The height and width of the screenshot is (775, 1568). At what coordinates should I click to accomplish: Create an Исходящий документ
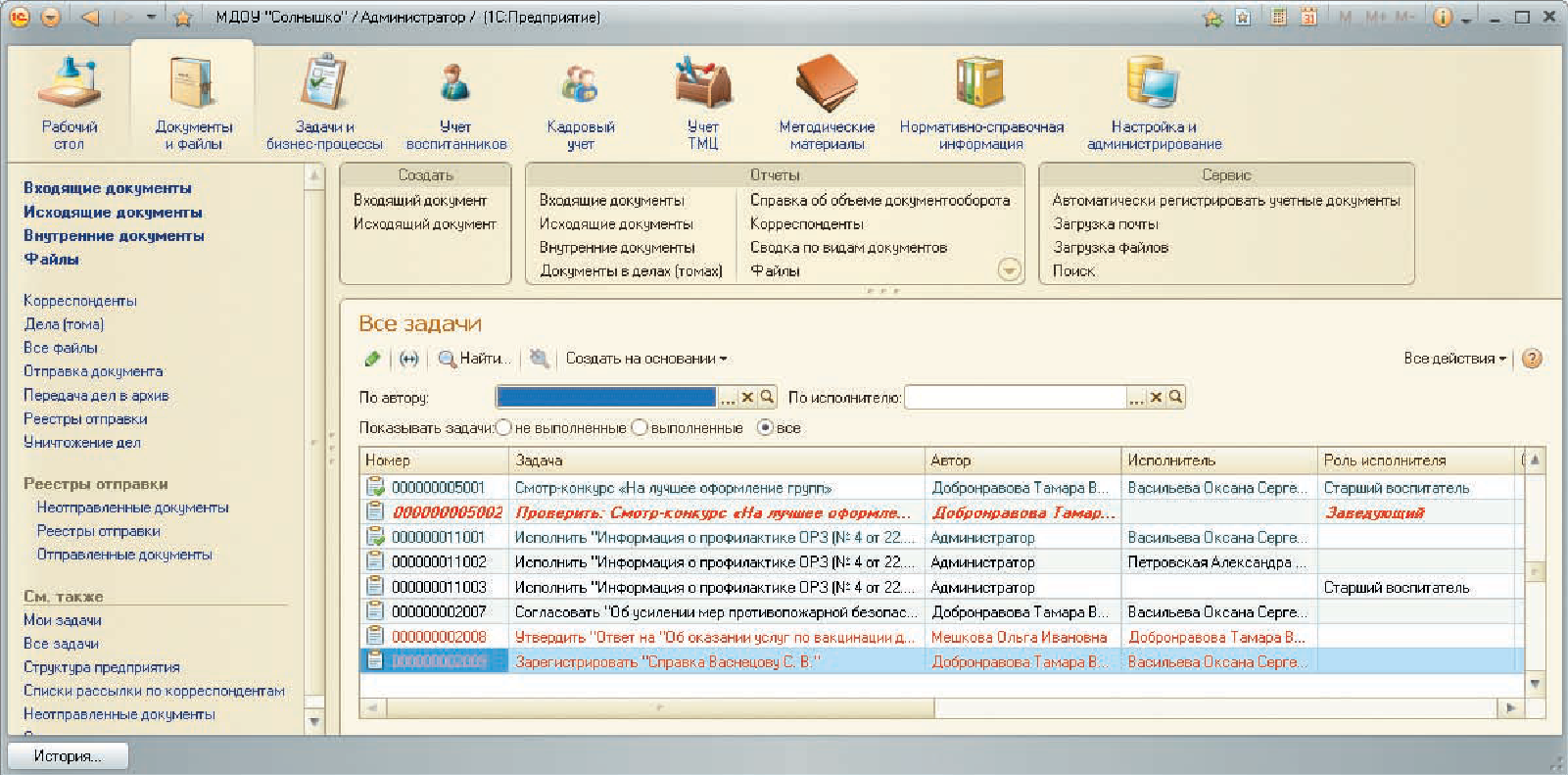point(425,223)
